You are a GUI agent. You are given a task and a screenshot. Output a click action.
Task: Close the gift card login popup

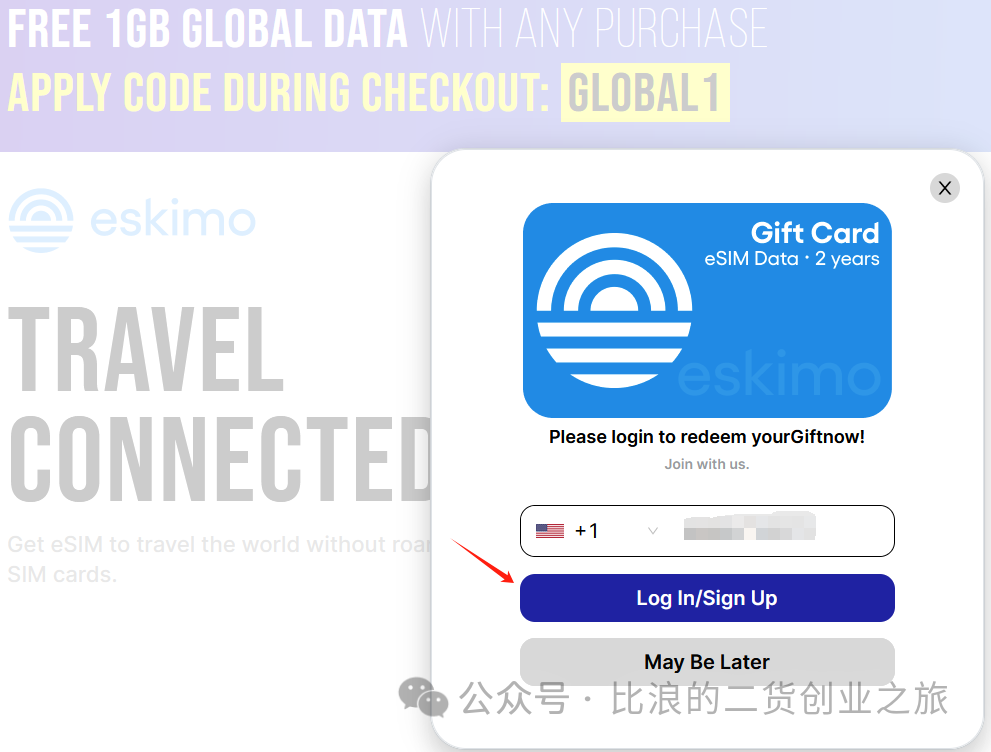coord(945,188)
